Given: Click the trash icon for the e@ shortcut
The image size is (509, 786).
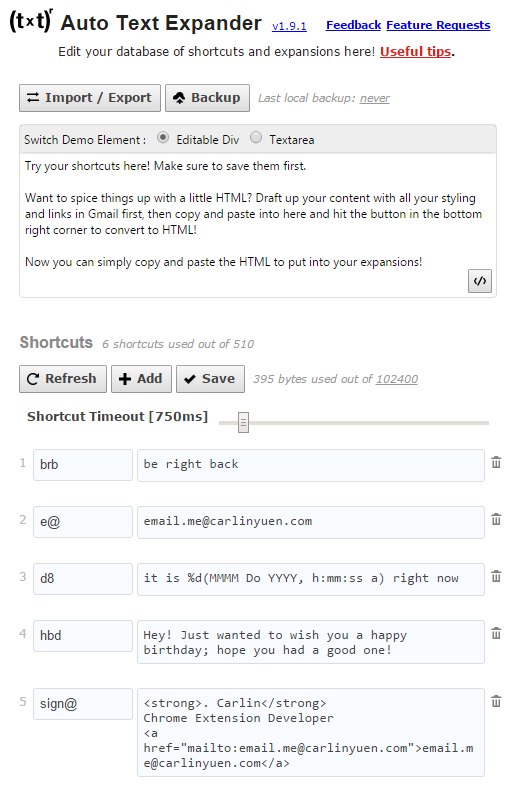Looking at the screenshot, I should pyautogui.click(x=495, y=519).
